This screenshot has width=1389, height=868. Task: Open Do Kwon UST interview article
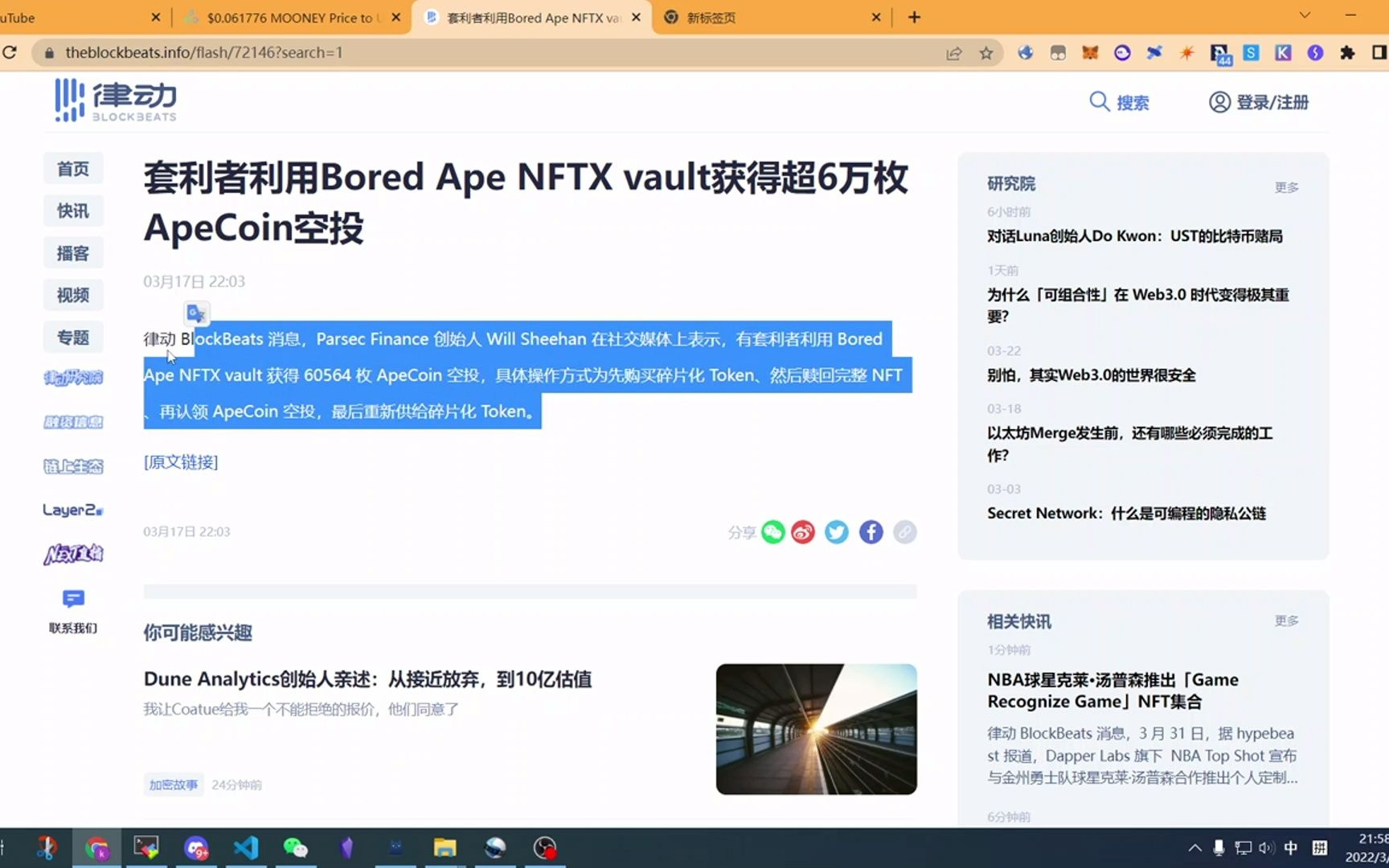point(1135,236)
